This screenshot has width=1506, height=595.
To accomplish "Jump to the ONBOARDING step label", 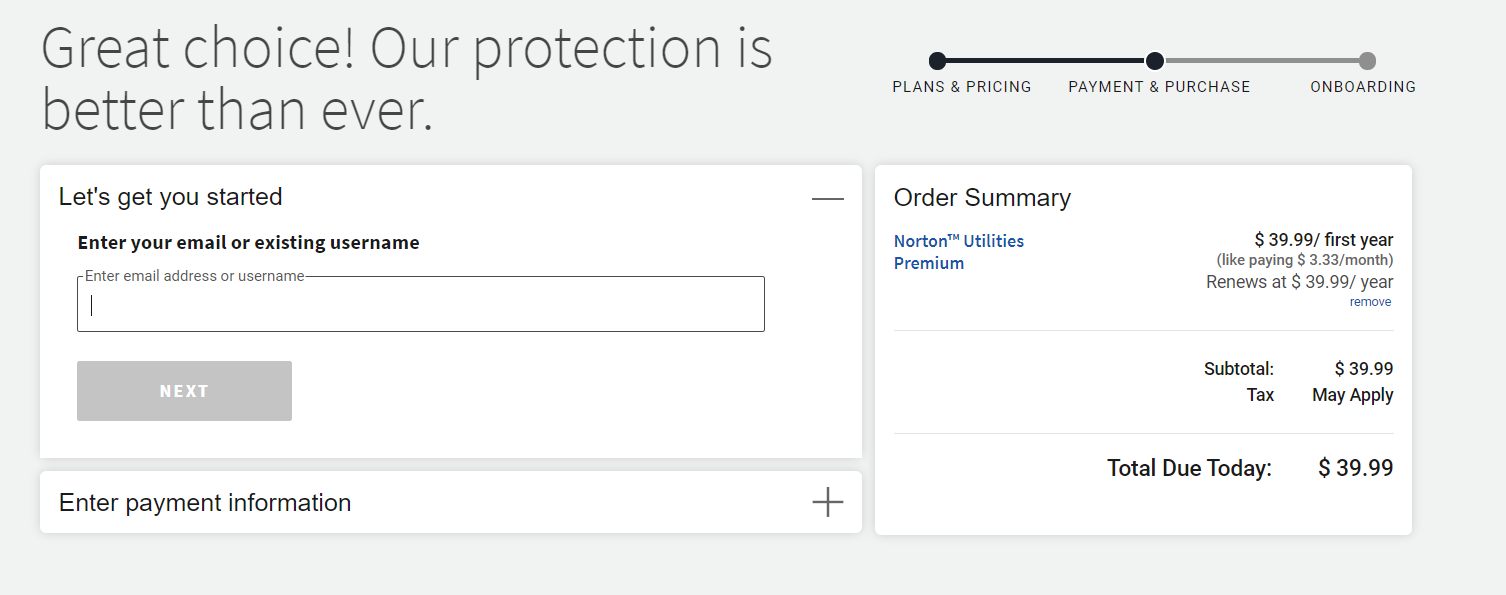I will coord(1362,87).
